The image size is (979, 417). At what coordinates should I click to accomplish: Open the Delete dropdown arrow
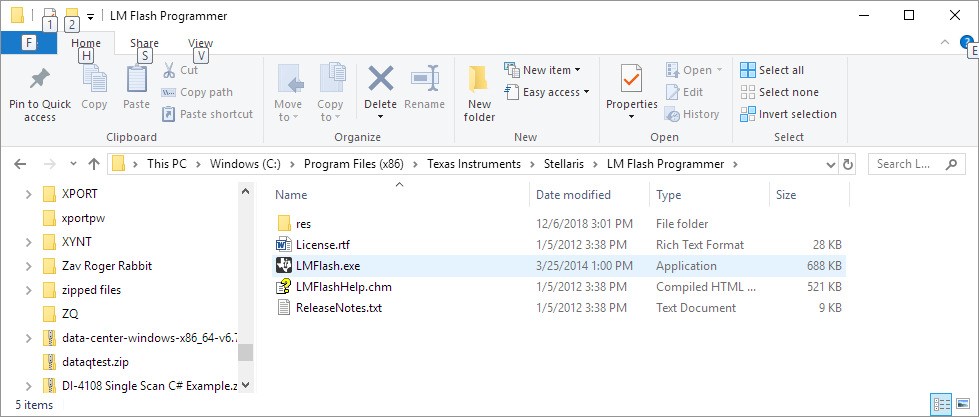(x=380, y=117)
